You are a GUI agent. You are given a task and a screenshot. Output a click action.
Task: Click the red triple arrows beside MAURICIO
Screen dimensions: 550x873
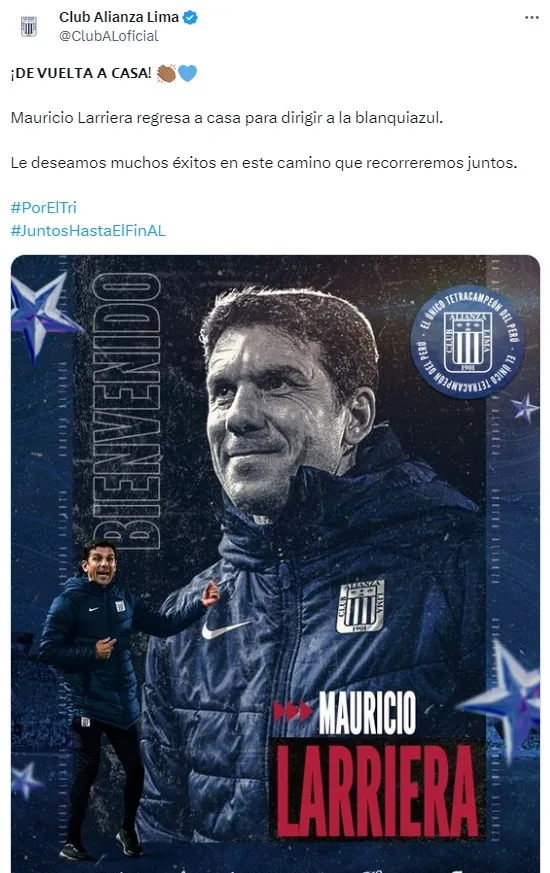pos(293,712)
